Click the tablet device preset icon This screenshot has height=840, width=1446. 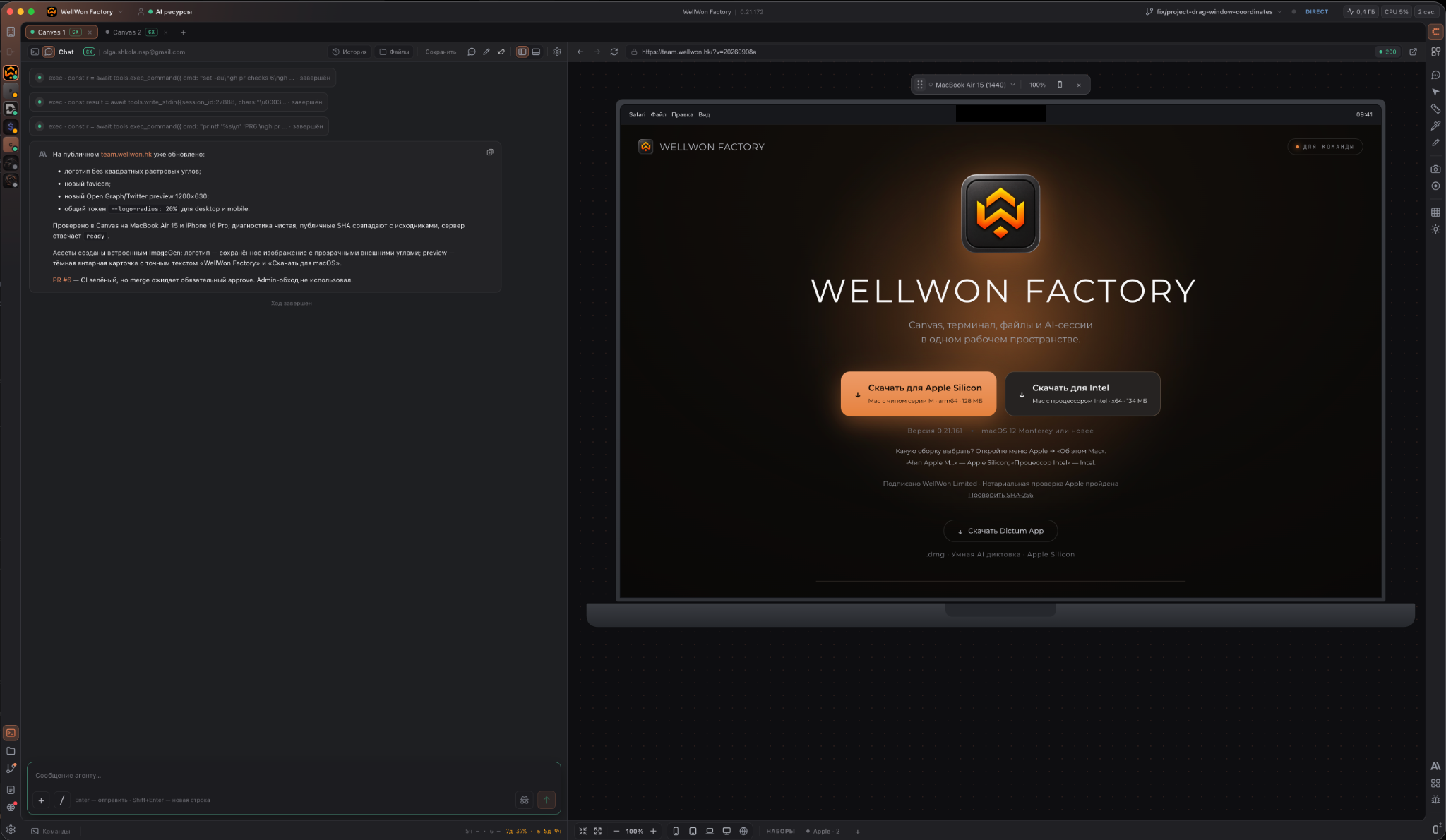693,831
